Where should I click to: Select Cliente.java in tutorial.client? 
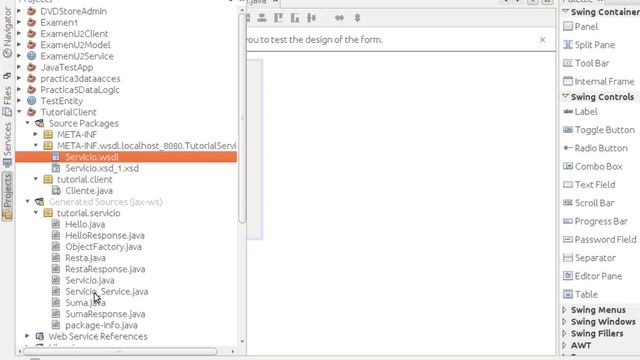(x=89, y=191)
